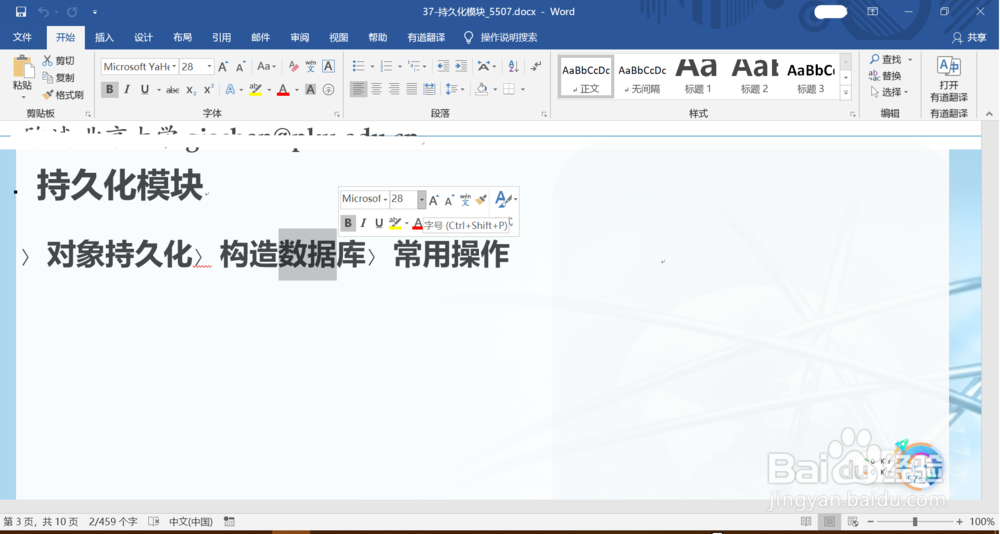
Task: Insert enclosed character (circled 字)
Action: click(x=328, y=90)
